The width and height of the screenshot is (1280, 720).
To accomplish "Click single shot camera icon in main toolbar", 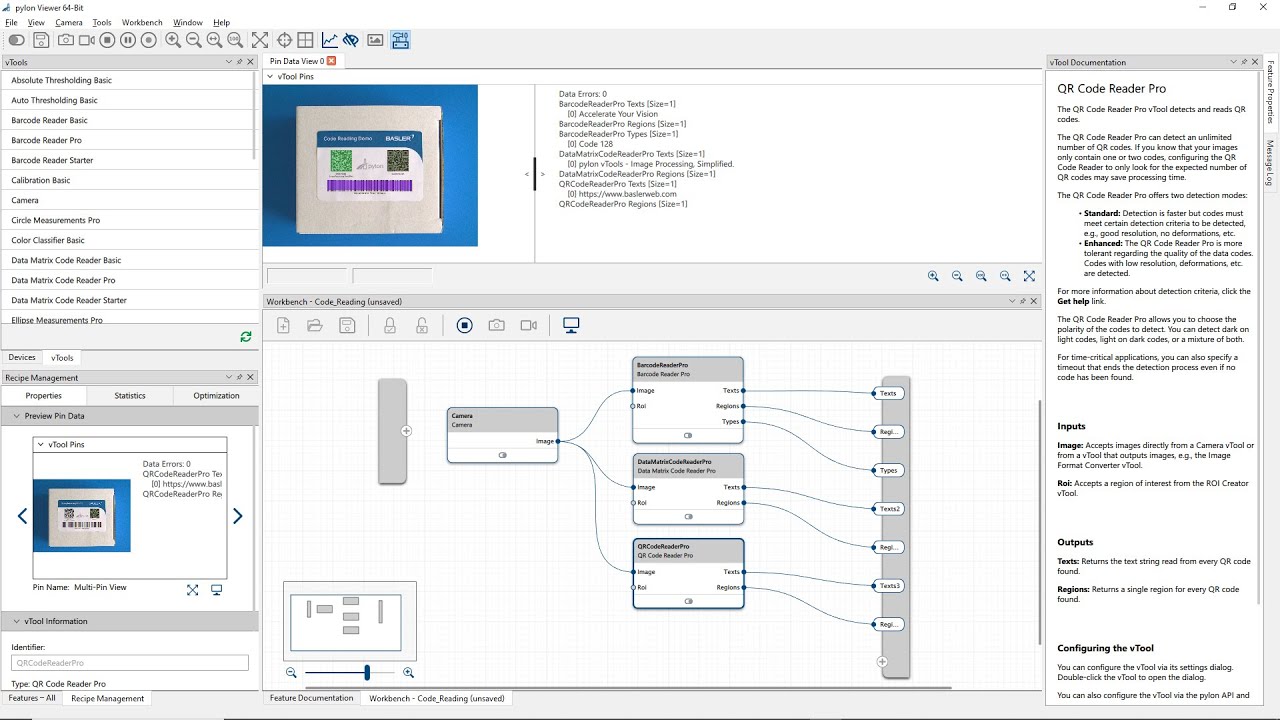I will [65, 40].
